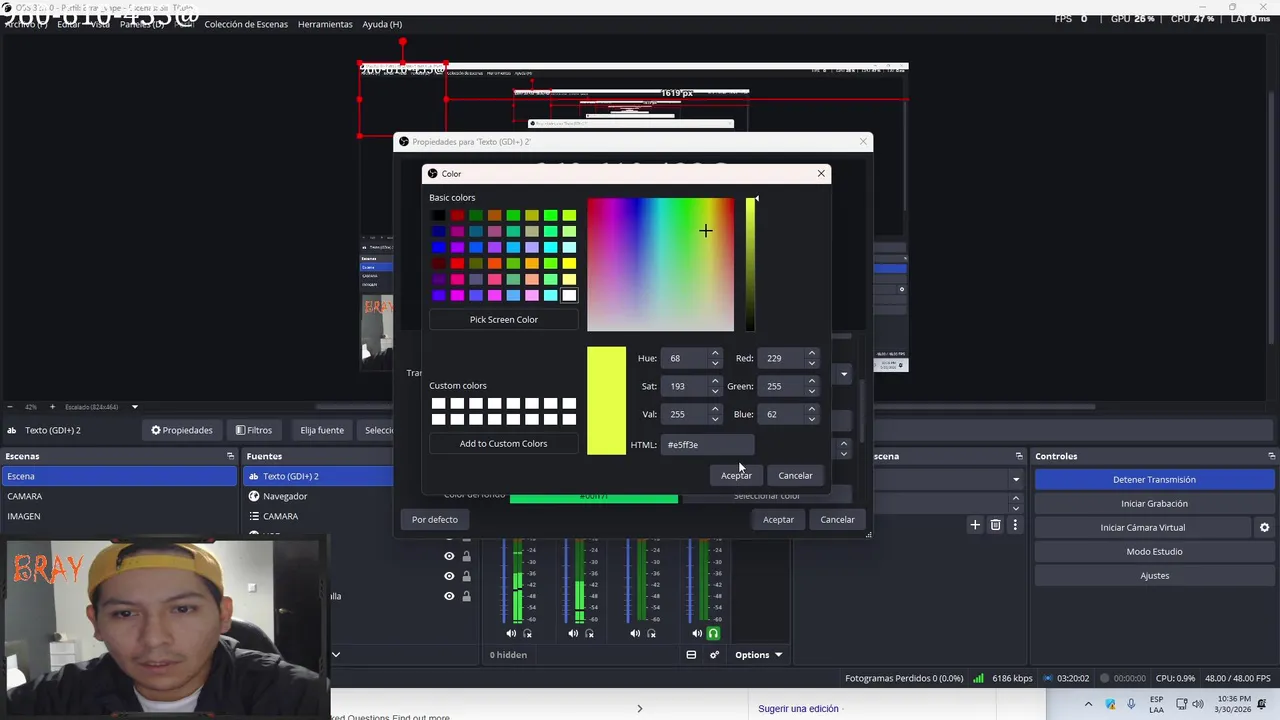Click the Sugerir una edición link

tap(798, 709)
